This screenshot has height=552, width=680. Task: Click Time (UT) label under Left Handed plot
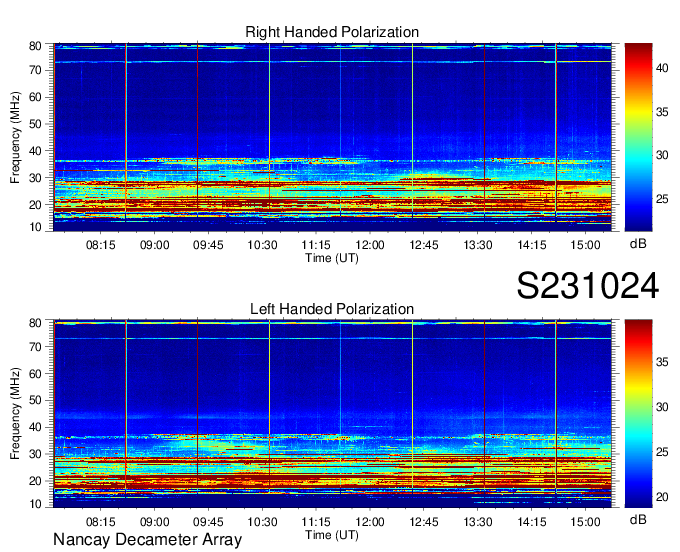(x=332, y=535)
